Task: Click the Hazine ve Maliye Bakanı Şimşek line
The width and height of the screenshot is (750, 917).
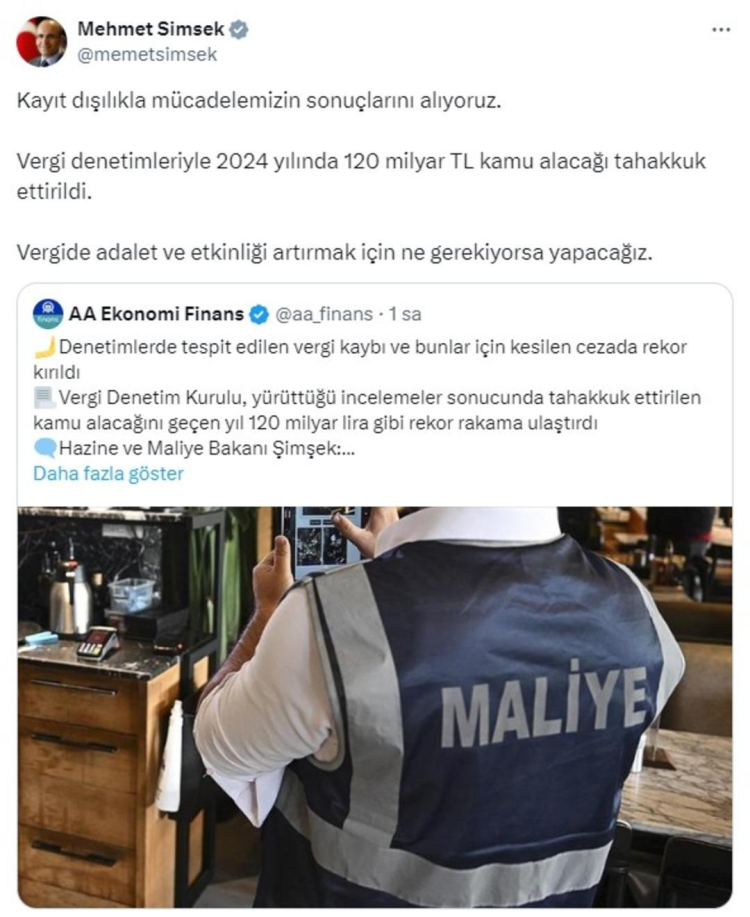Action: point(207,448)
